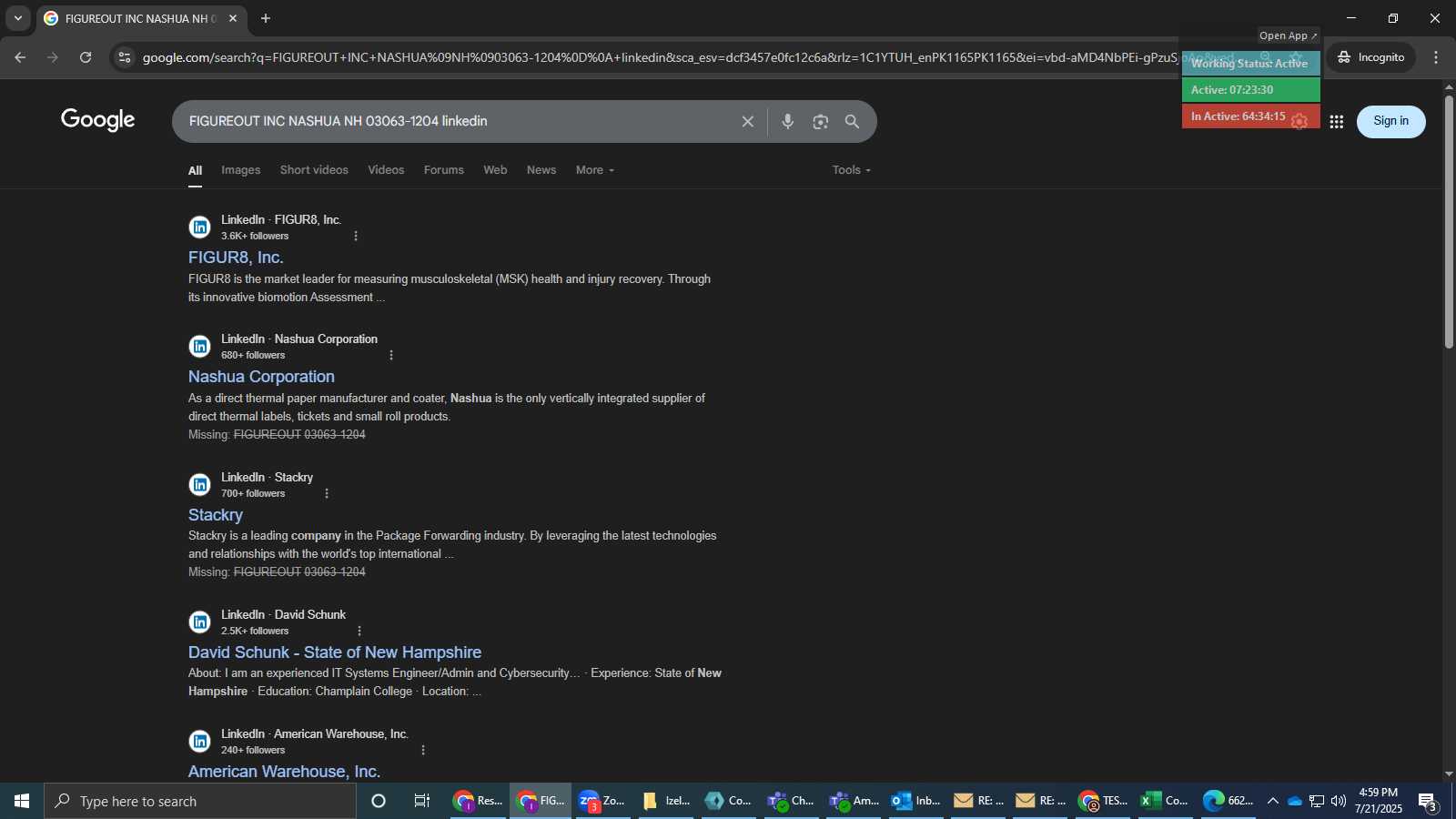This screenshot has width=1456, height=819.
Task: Open Task View in taskbar
Action: click(x=422, y=801)
